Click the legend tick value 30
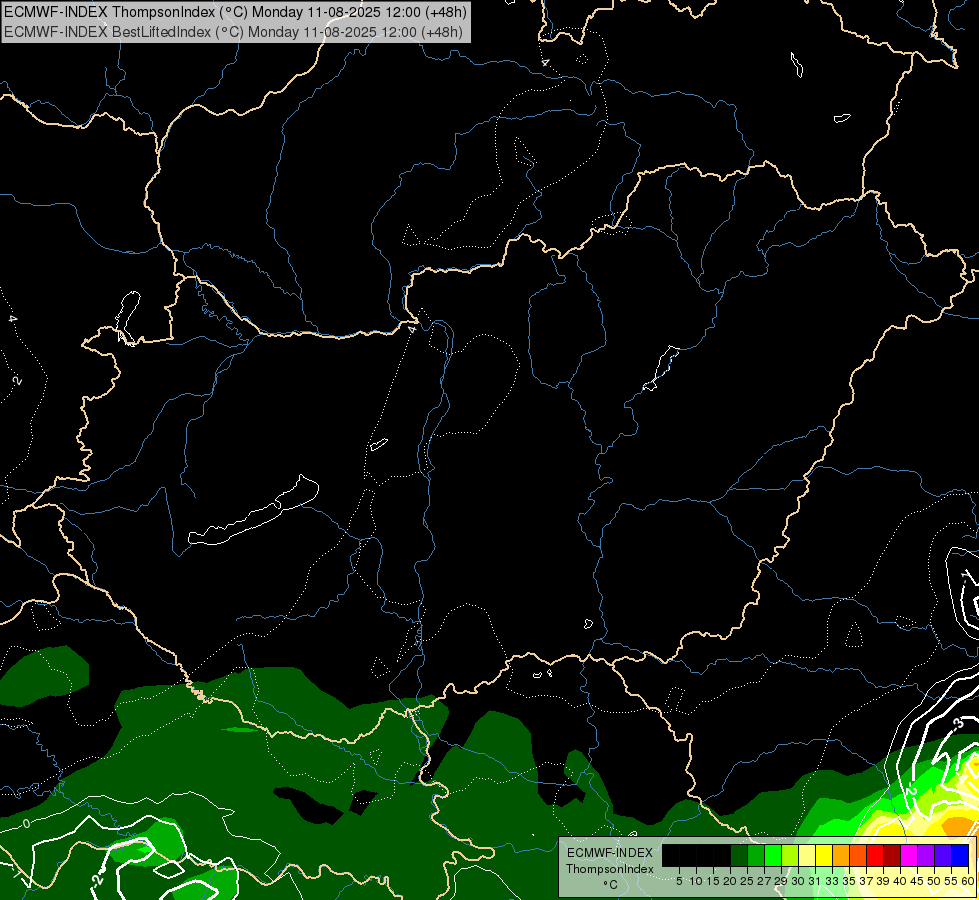The width and height of the screenshot is (979, 900). [798, 881]
